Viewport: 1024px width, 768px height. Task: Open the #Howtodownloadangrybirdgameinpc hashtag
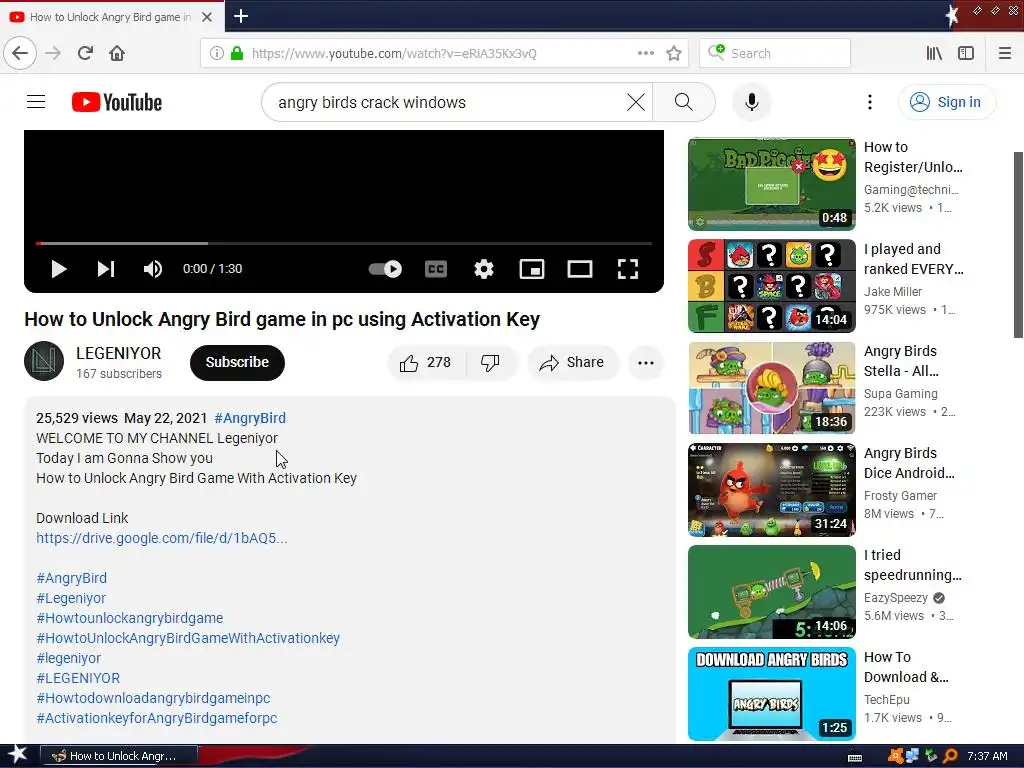click(153, 697)
